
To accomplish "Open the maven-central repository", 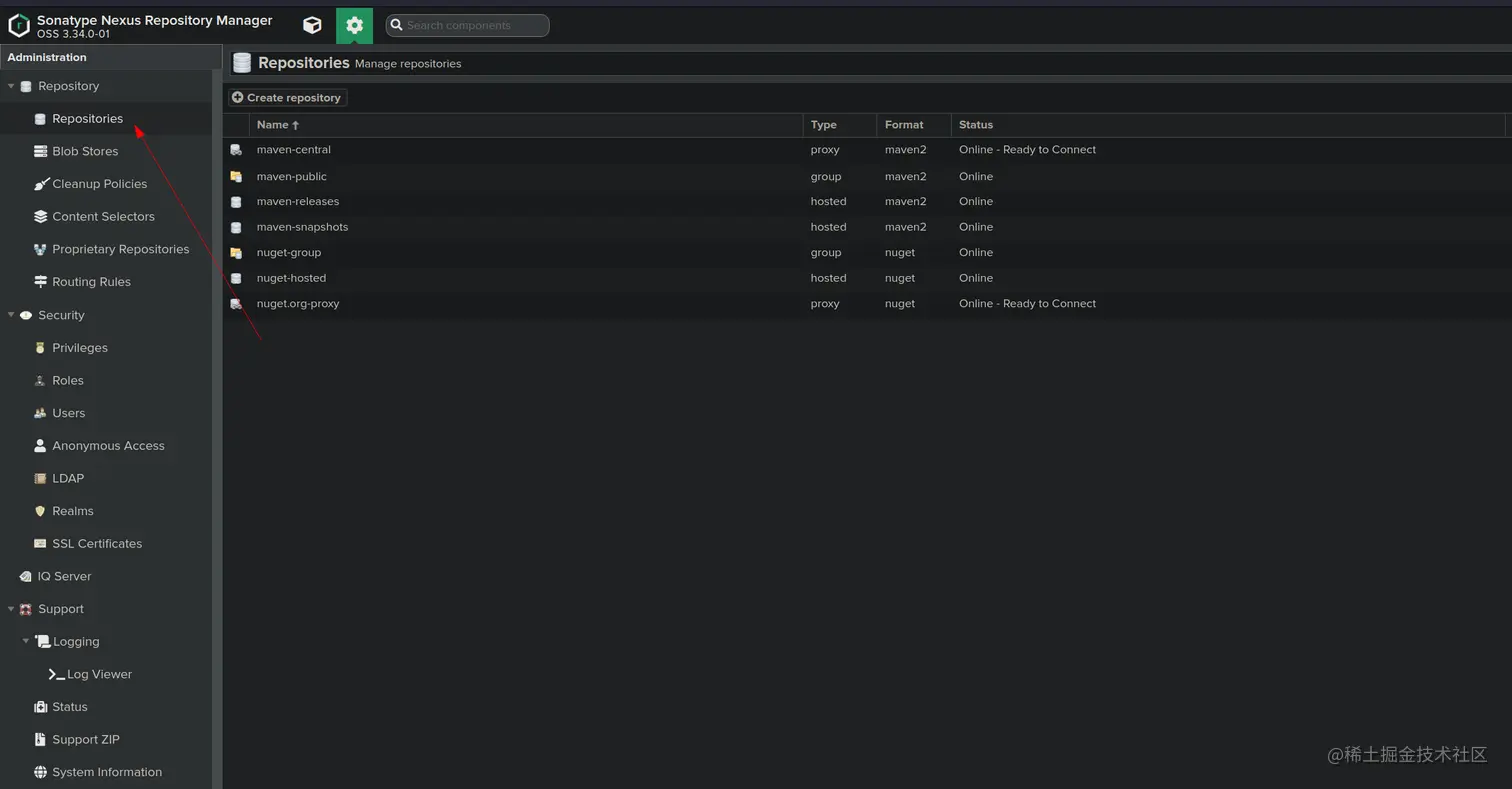I will click(293, 149).
